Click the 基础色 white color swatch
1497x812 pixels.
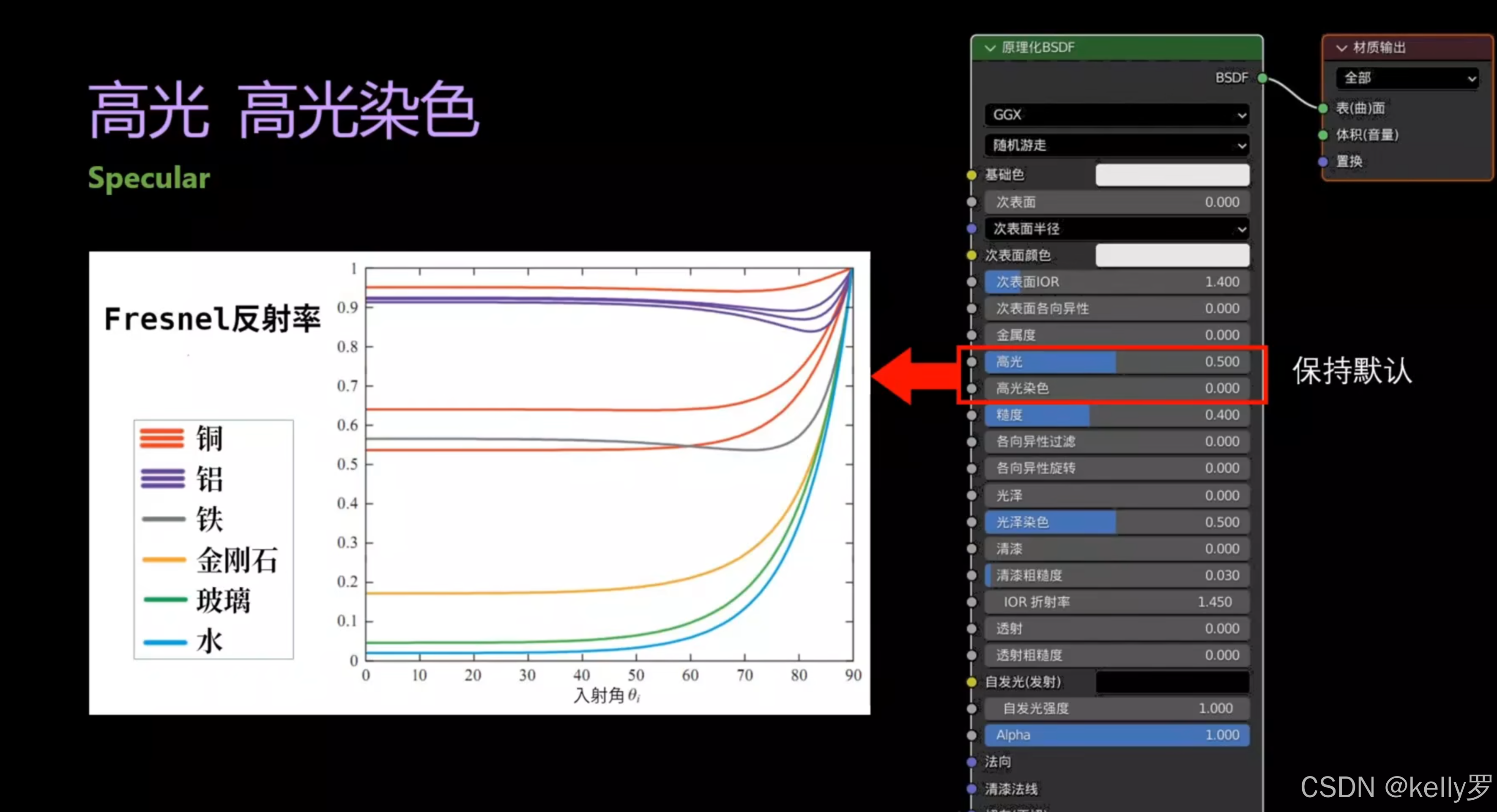(x=1172, y=175)
